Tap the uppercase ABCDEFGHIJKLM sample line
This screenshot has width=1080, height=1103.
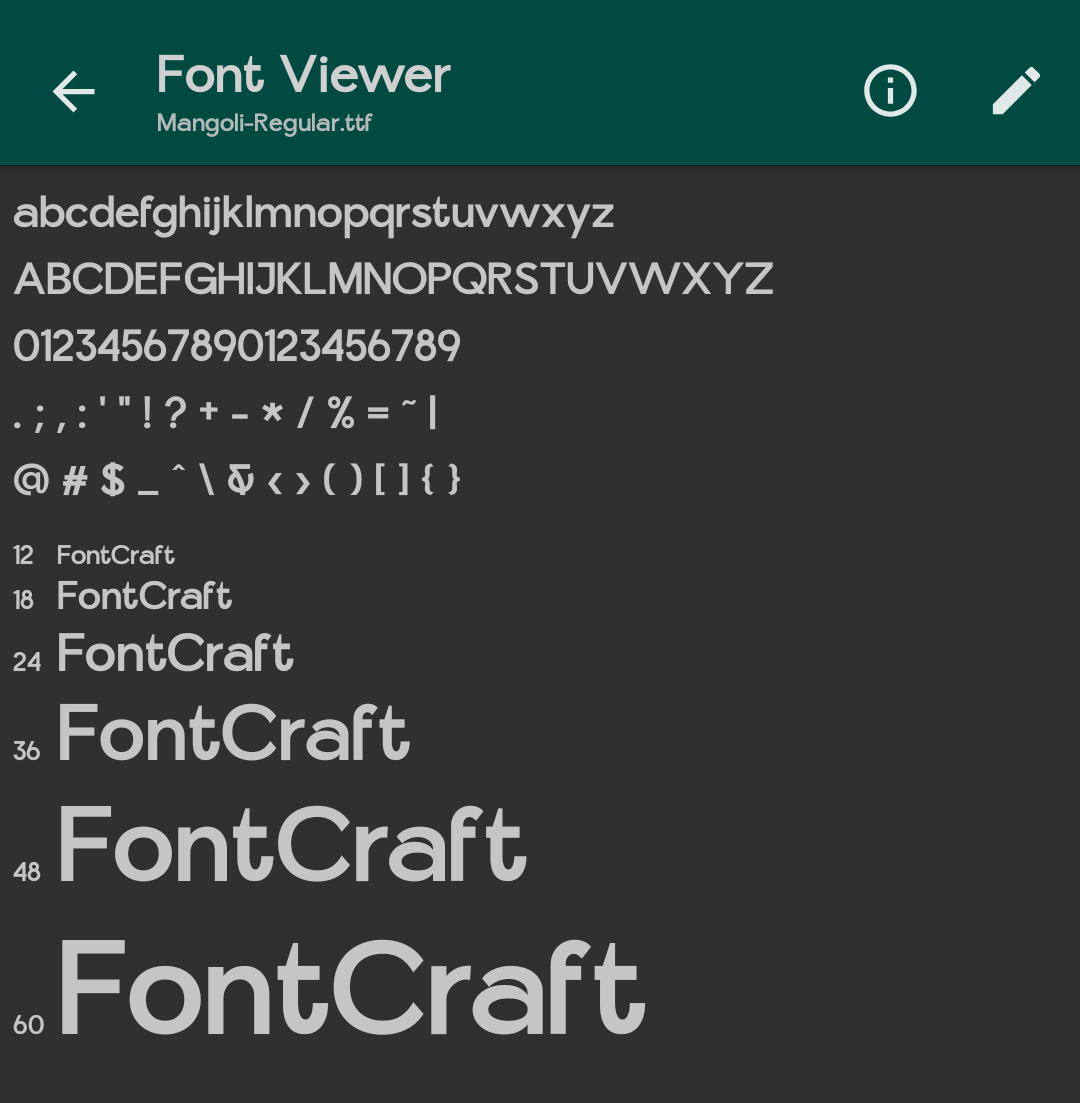click(393, 279)
